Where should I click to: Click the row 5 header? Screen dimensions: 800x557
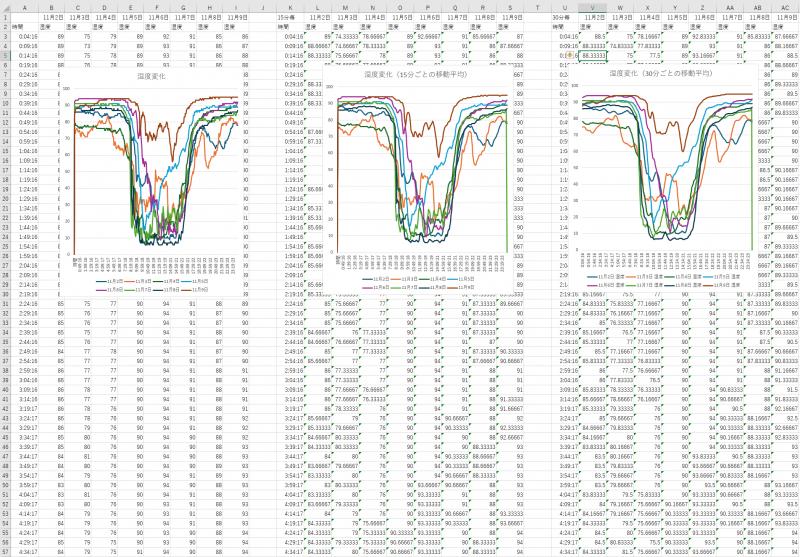click(4, 55)
